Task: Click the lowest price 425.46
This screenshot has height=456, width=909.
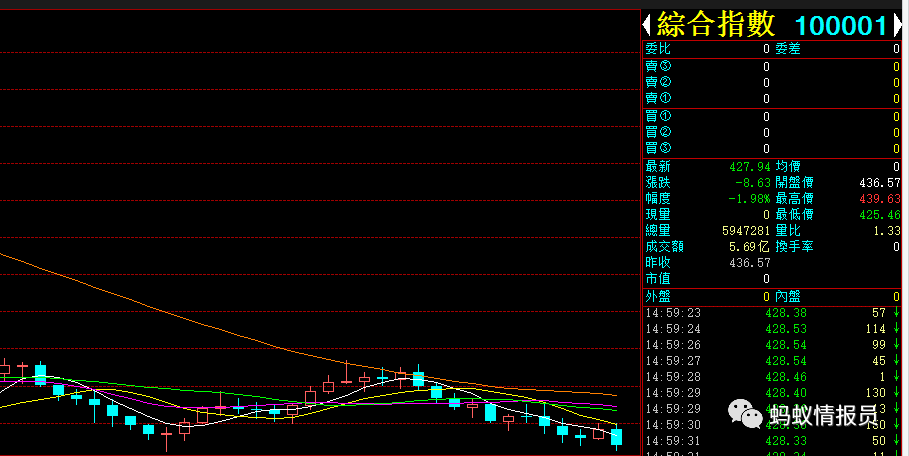Action: 880,215
